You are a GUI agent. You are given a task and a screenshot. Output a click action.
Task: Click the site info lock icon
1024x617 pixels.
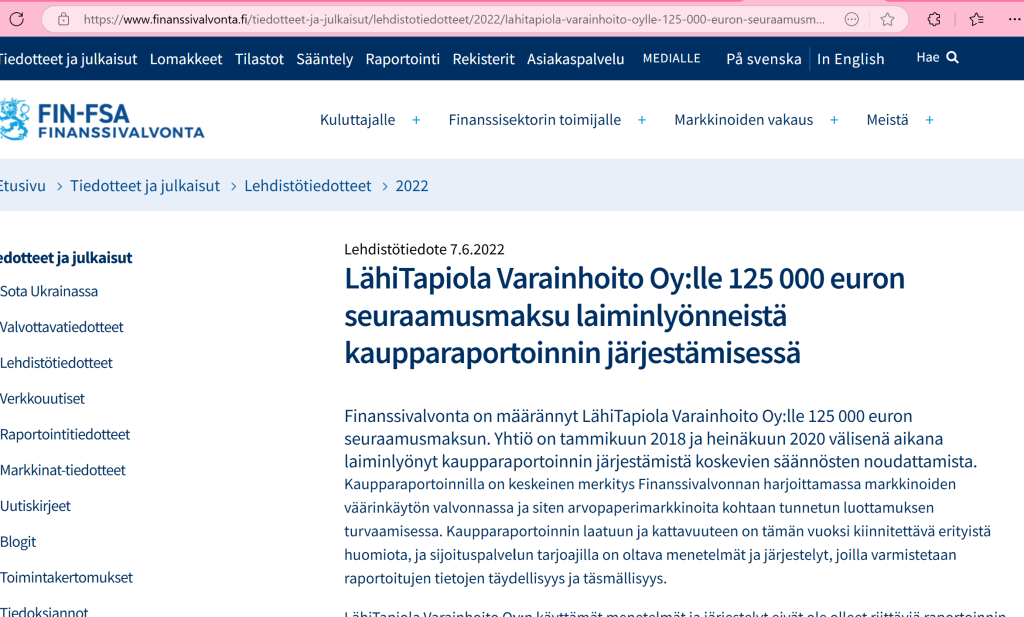pos(63,20)
